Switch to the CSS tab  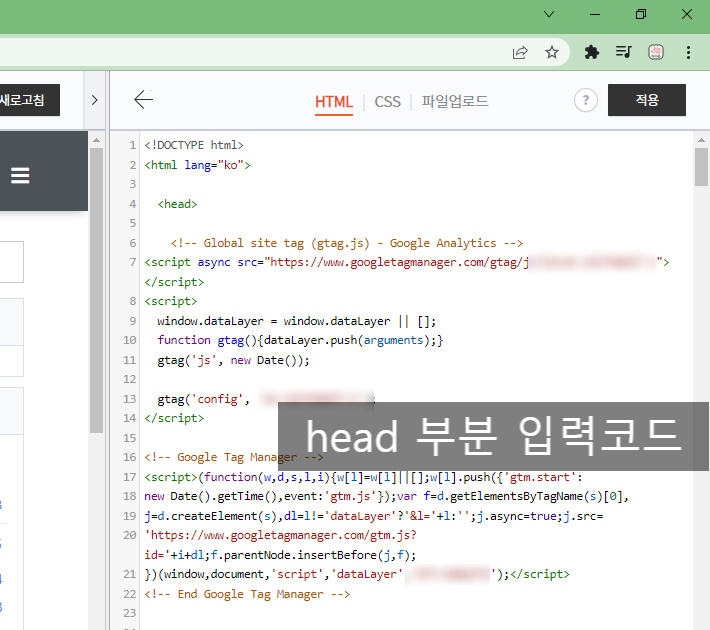(x=387, y=102)
